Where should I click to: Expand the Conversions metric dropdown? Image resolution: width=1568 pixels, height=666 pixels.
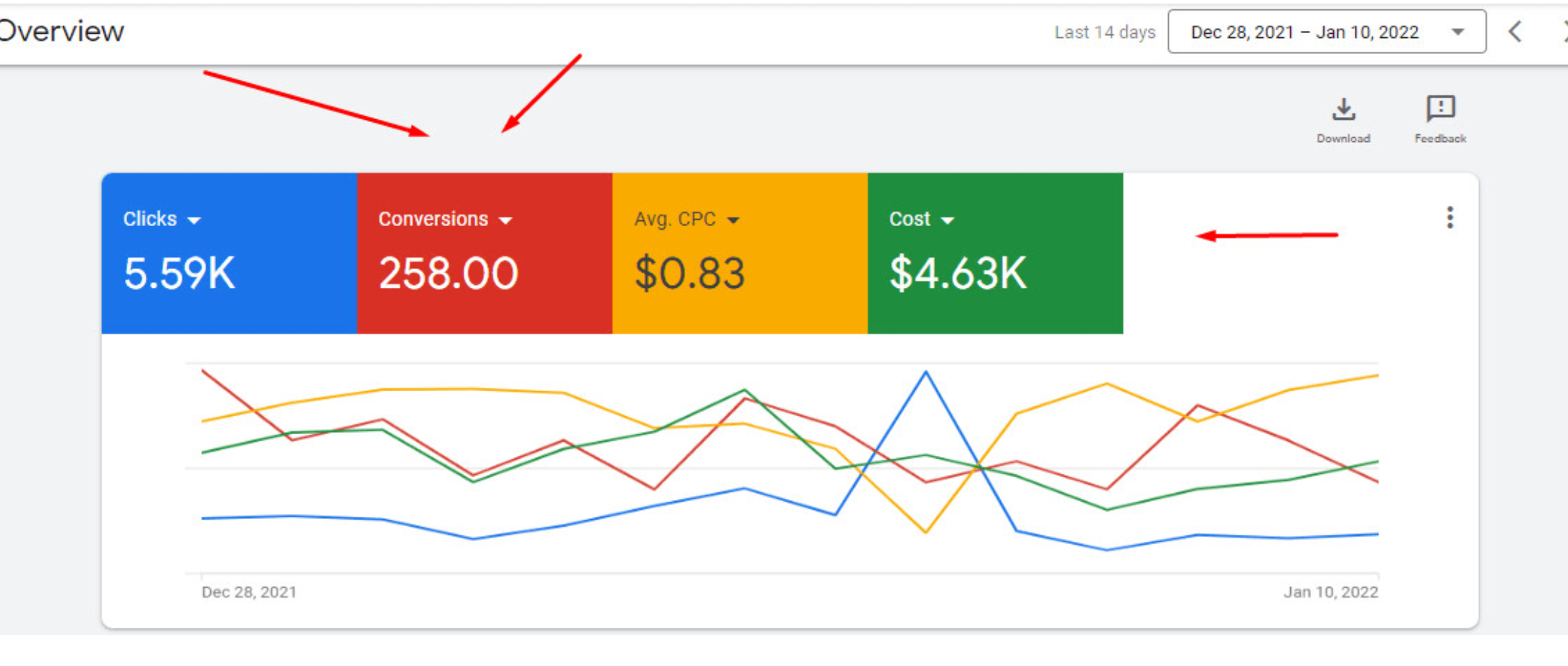click(505, 220)
